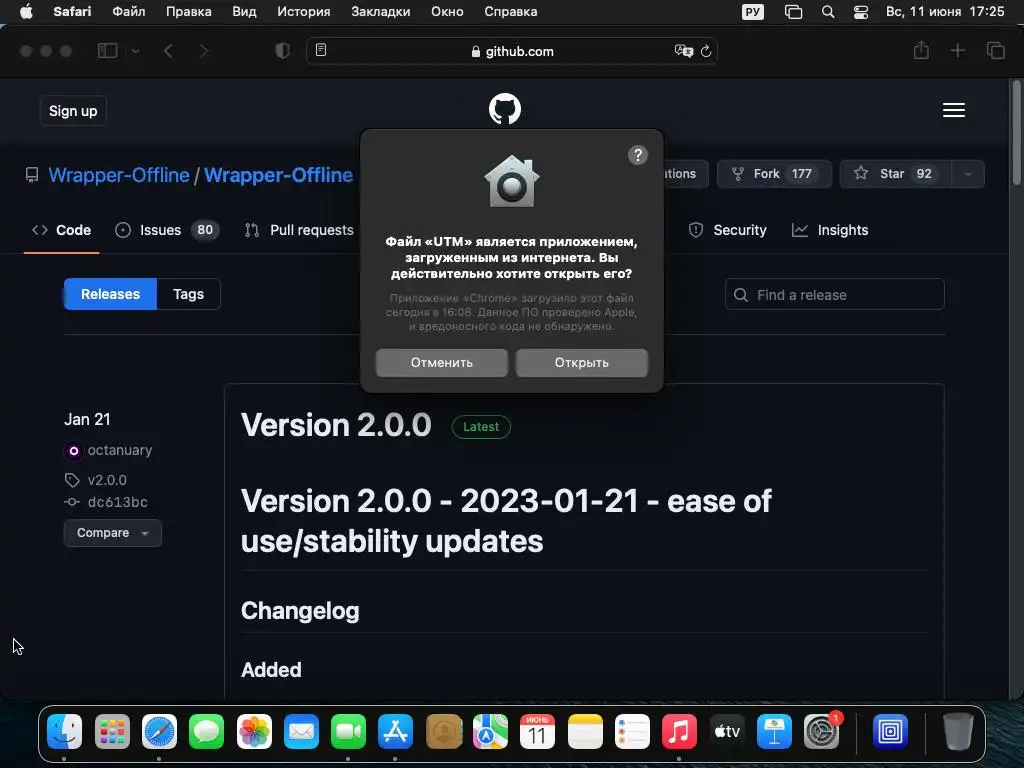Show tab overview
1024x768 pixels.
click(996, 50)
